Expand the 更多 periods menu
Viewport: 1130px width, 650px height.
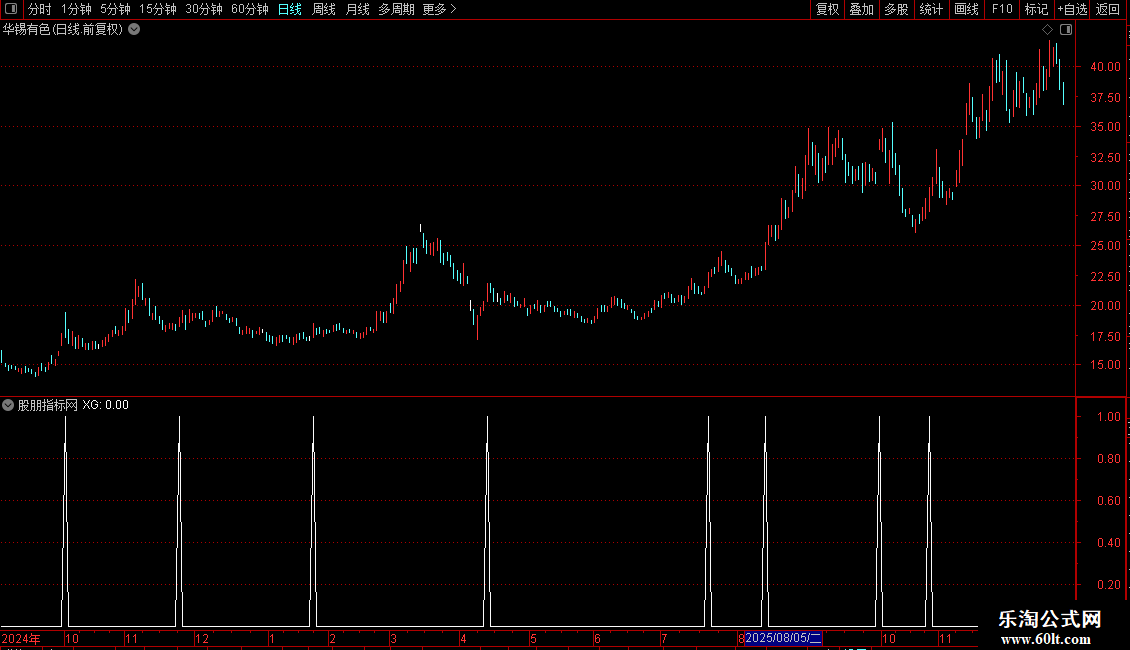439,9
